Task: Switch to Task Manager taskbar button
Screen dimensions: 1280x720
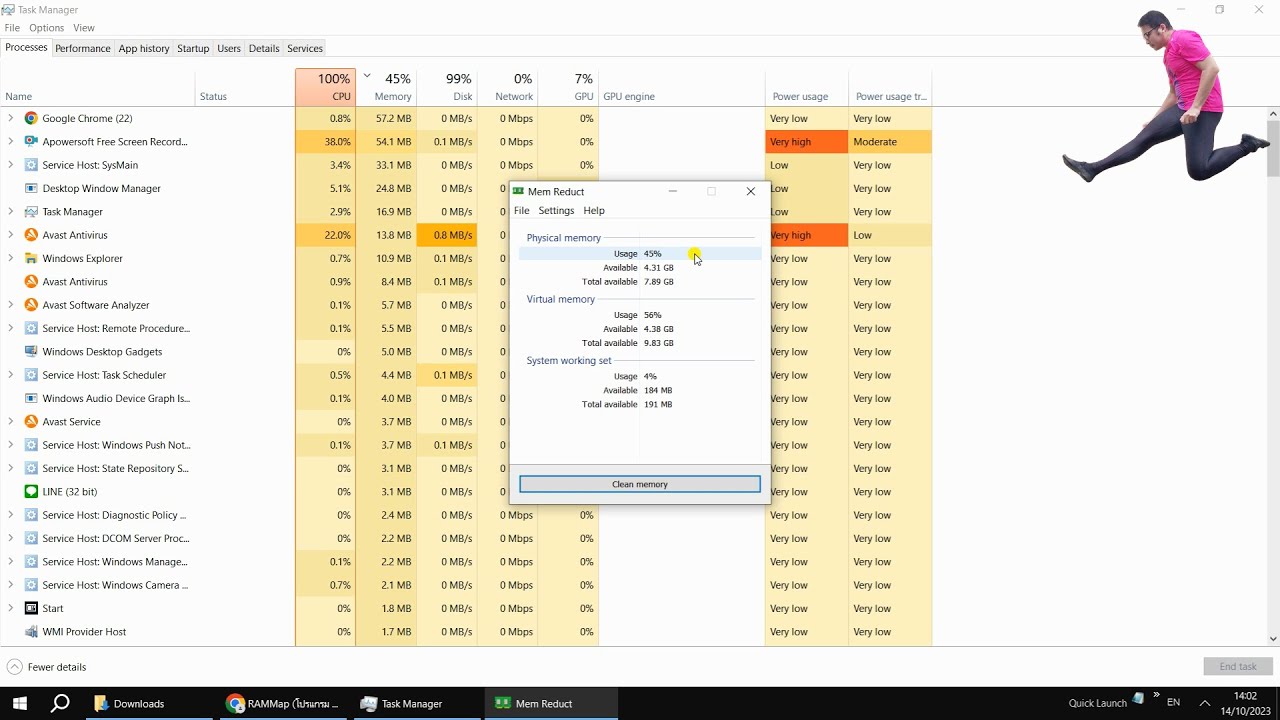Action: (x=418, y=703)
